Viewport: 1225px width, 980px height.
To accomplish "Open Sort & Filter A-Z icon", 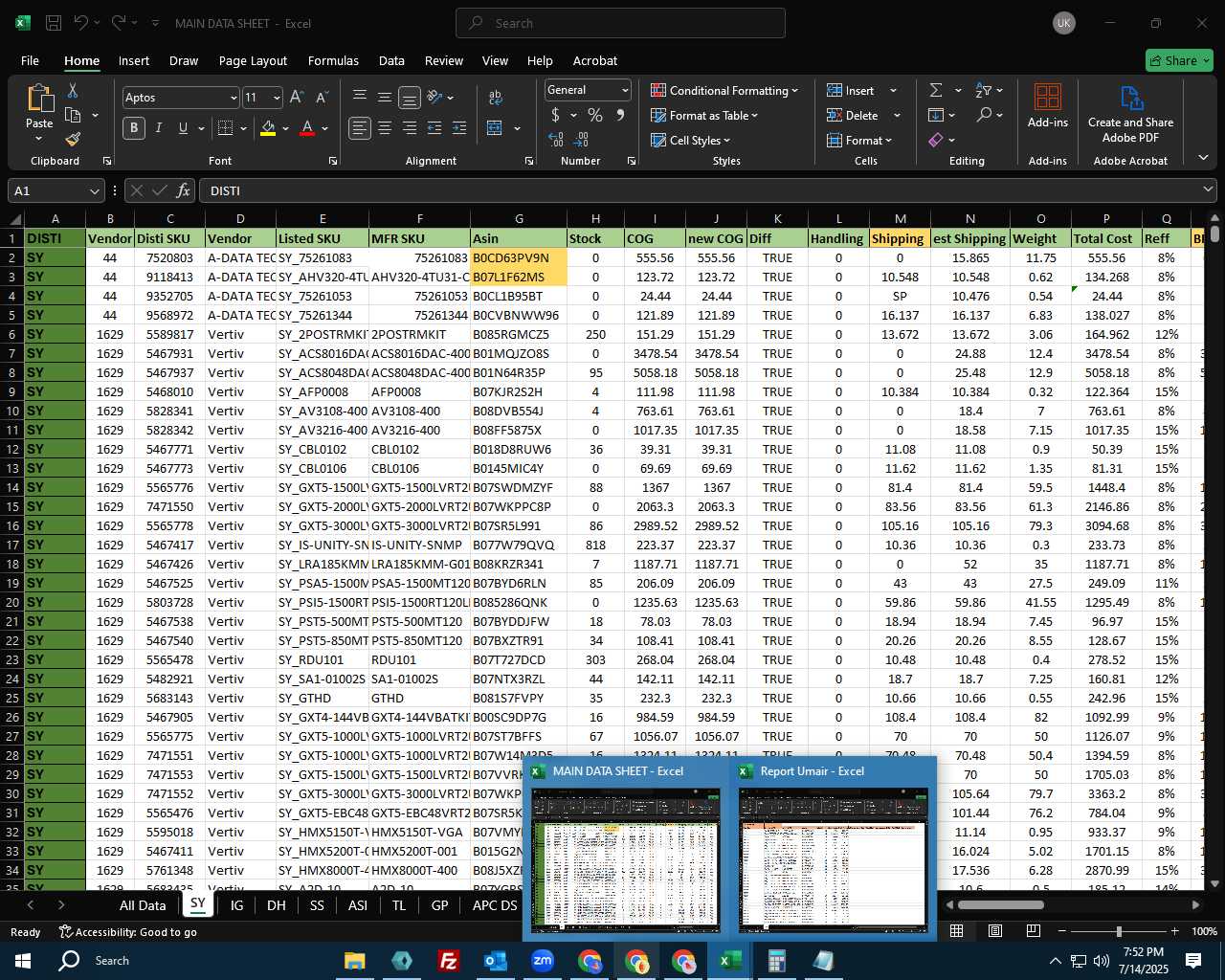I will (x=984, y=90).
